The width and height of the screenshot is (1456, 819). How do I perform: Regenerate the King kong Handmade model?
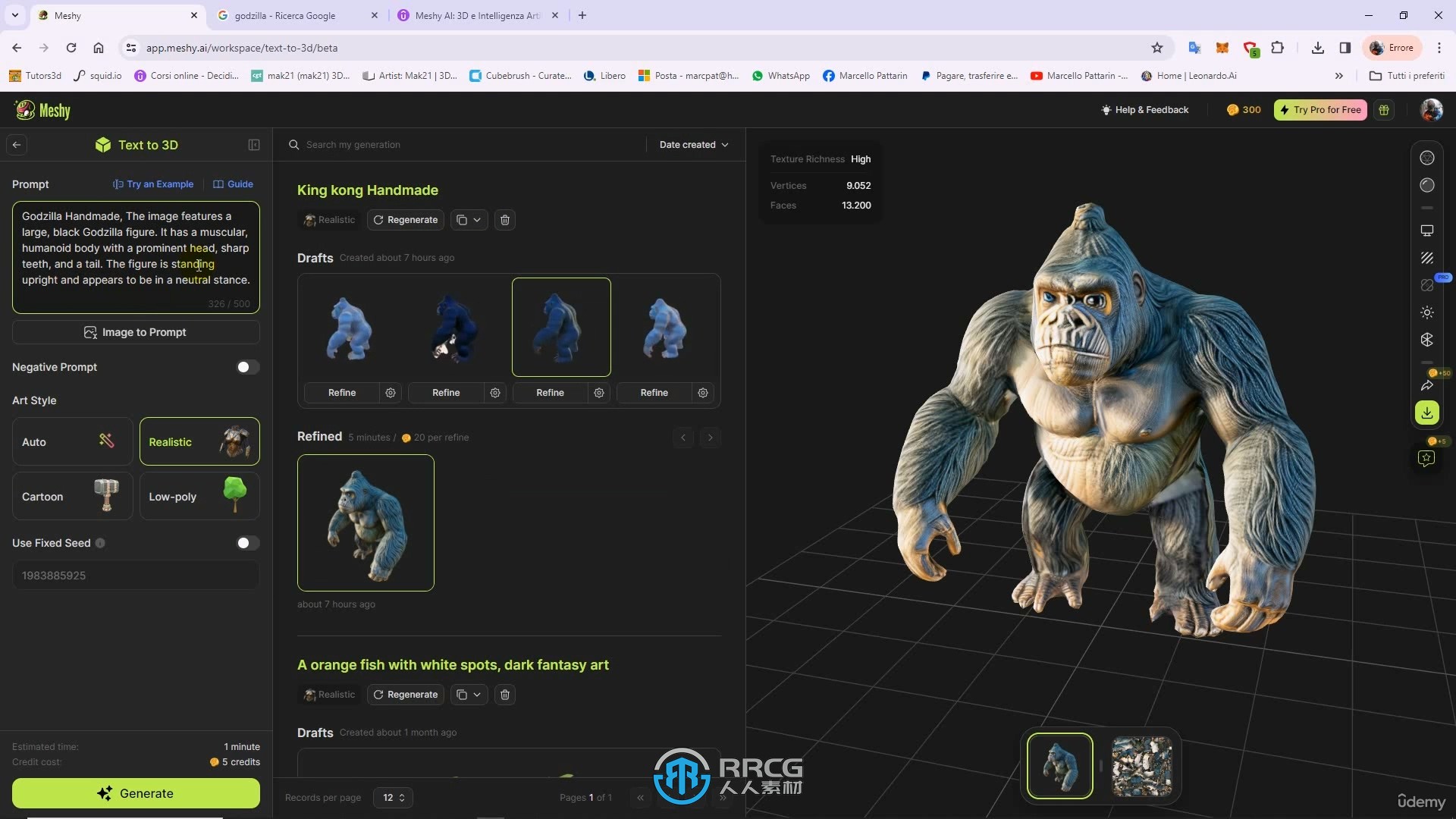pos(406,220)
